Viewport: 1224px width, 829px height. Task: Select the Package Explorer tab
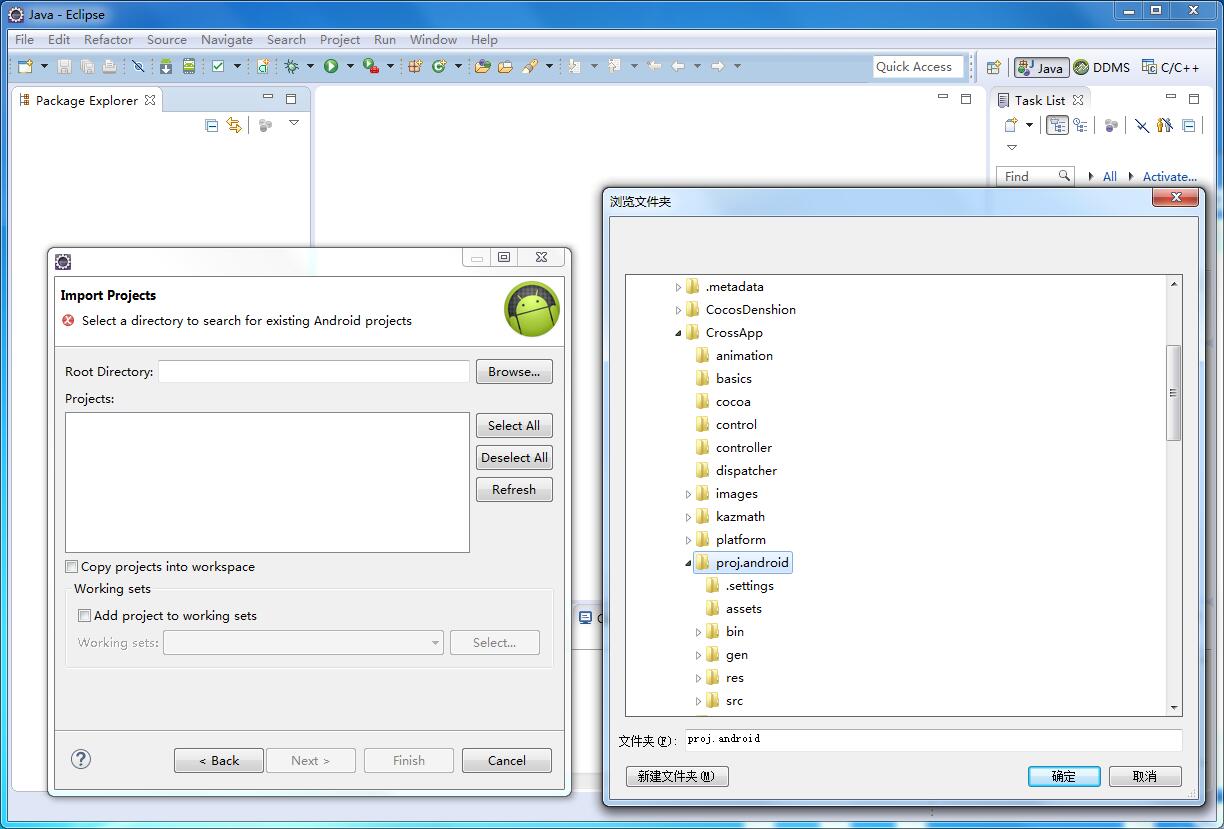coord(86,100)
